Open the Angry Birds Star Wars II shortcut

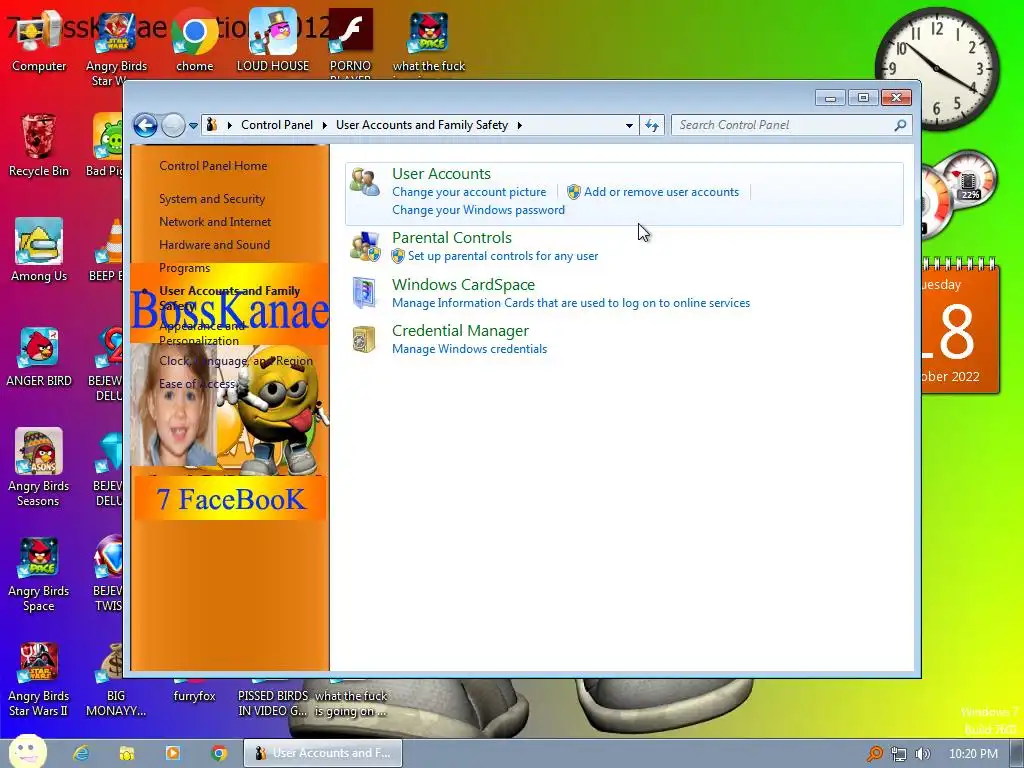tap(39, 679)
